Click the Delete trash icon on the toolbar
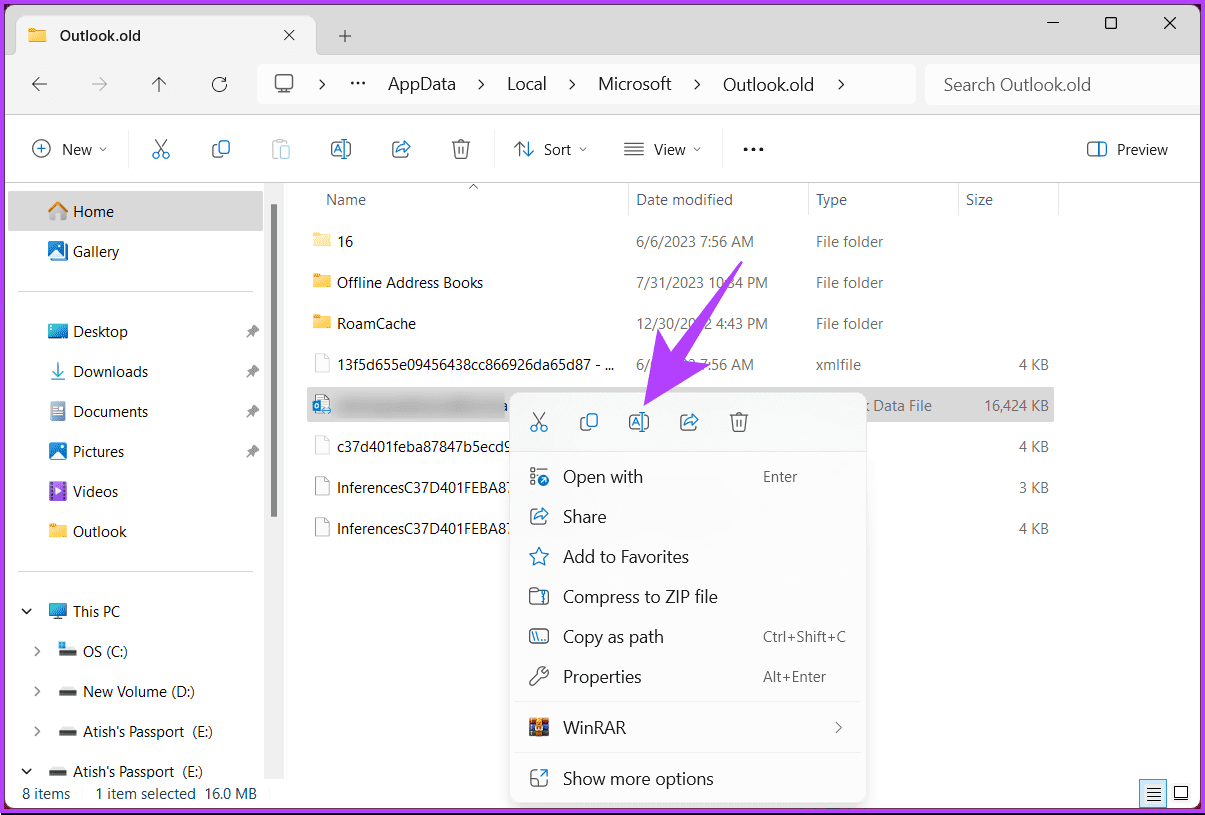 pos(460,148)
